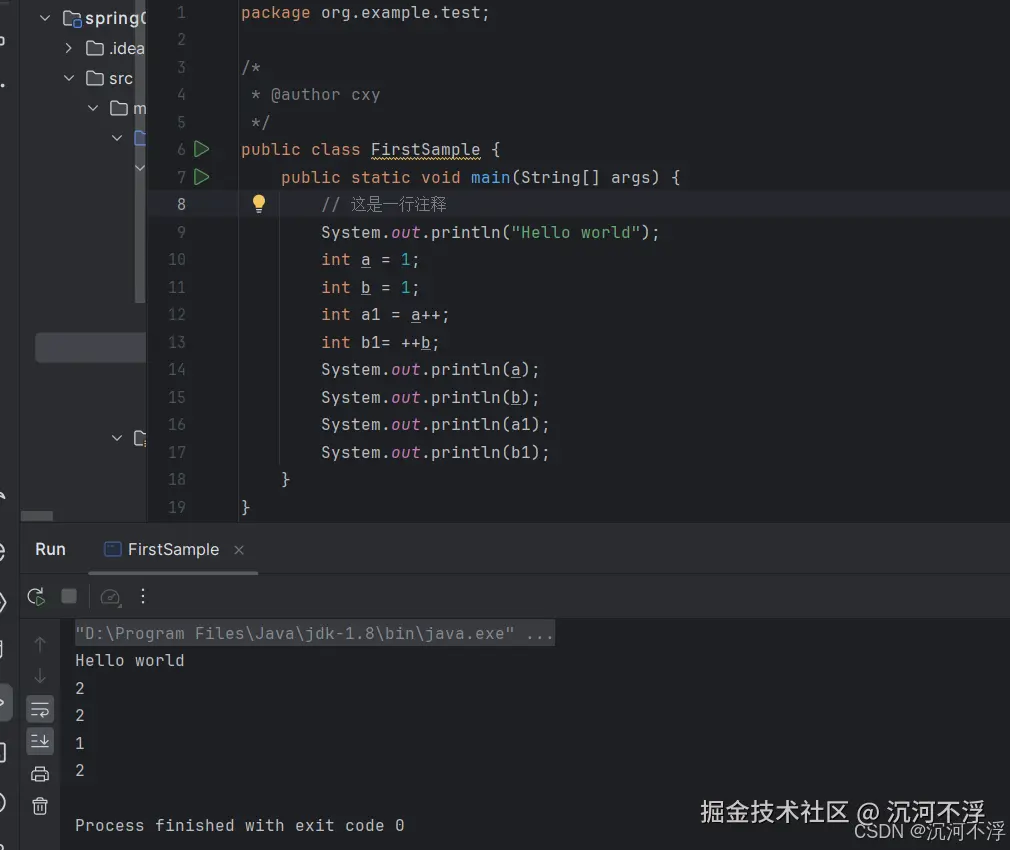
Task: Click the Run tool window title
Action: [50, 549]
